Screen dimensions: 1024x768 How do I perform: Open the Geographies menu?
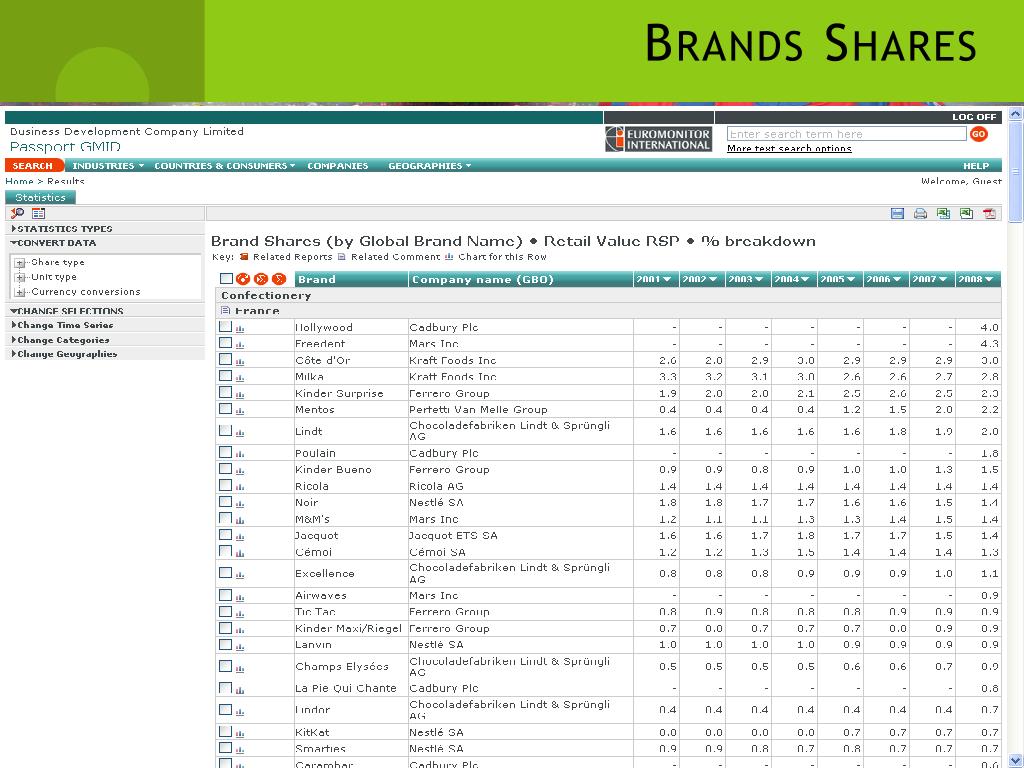pyautogui.click(x=430, y=166)
